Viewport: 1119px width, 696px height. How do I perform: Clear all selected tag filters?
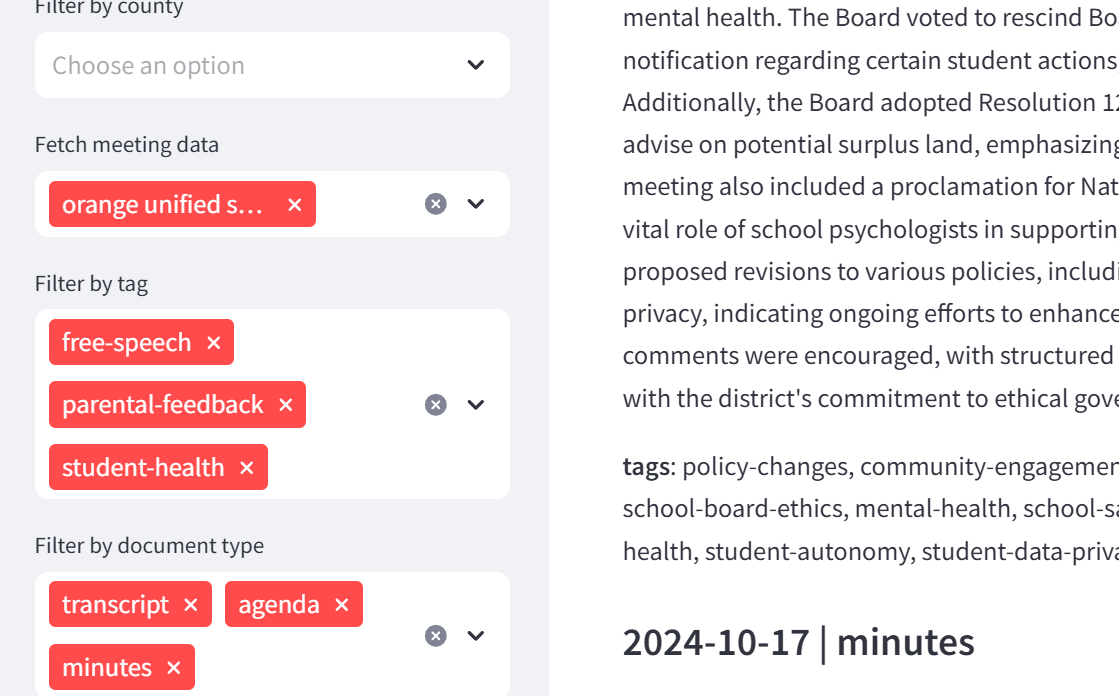(x=435, y=405)
